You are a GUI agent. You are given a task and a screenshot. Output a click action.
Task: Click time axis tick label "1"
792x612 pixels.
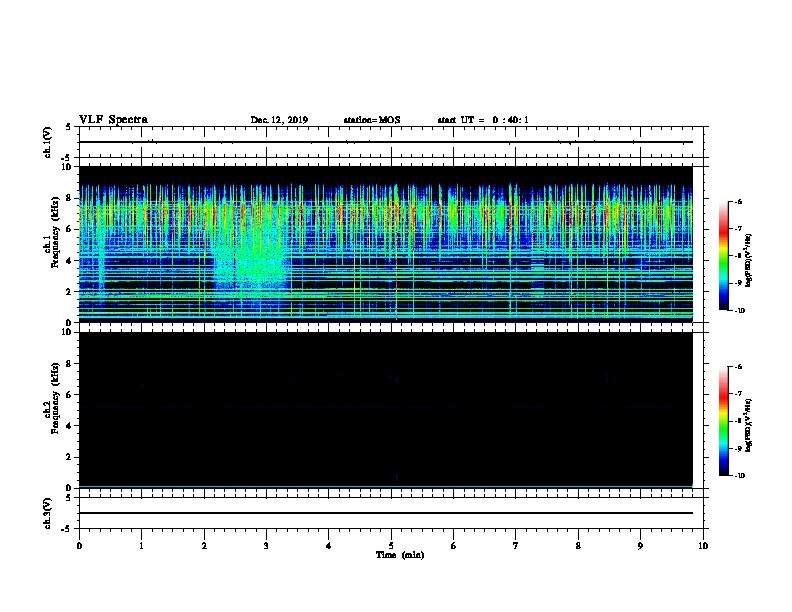tap(141, 546)
